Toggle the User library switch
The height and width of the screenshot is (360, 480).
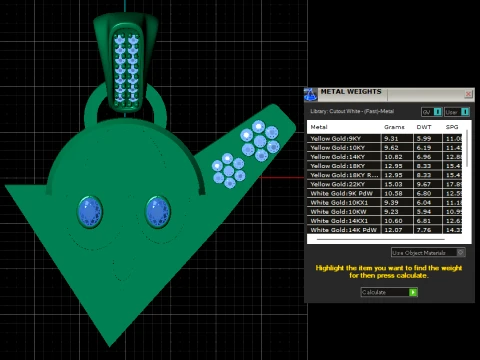(x=457, y=112)
